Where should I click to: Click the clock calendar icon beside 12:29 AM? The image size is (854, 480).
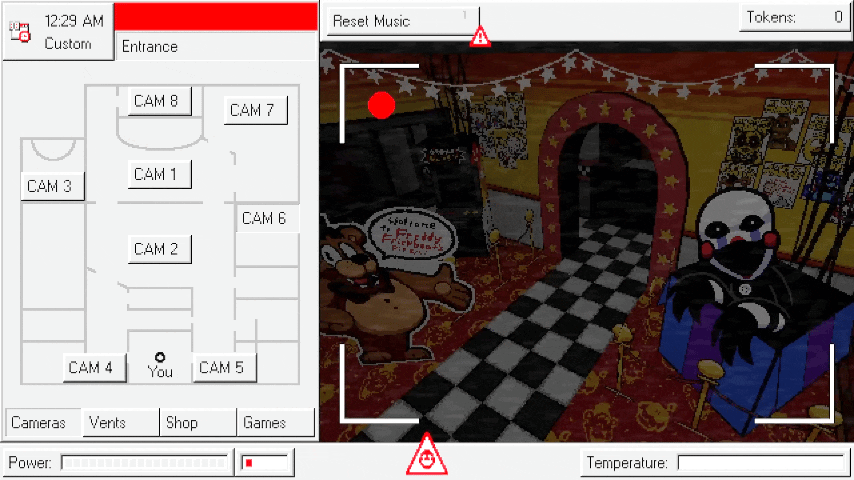coord(20,32)
